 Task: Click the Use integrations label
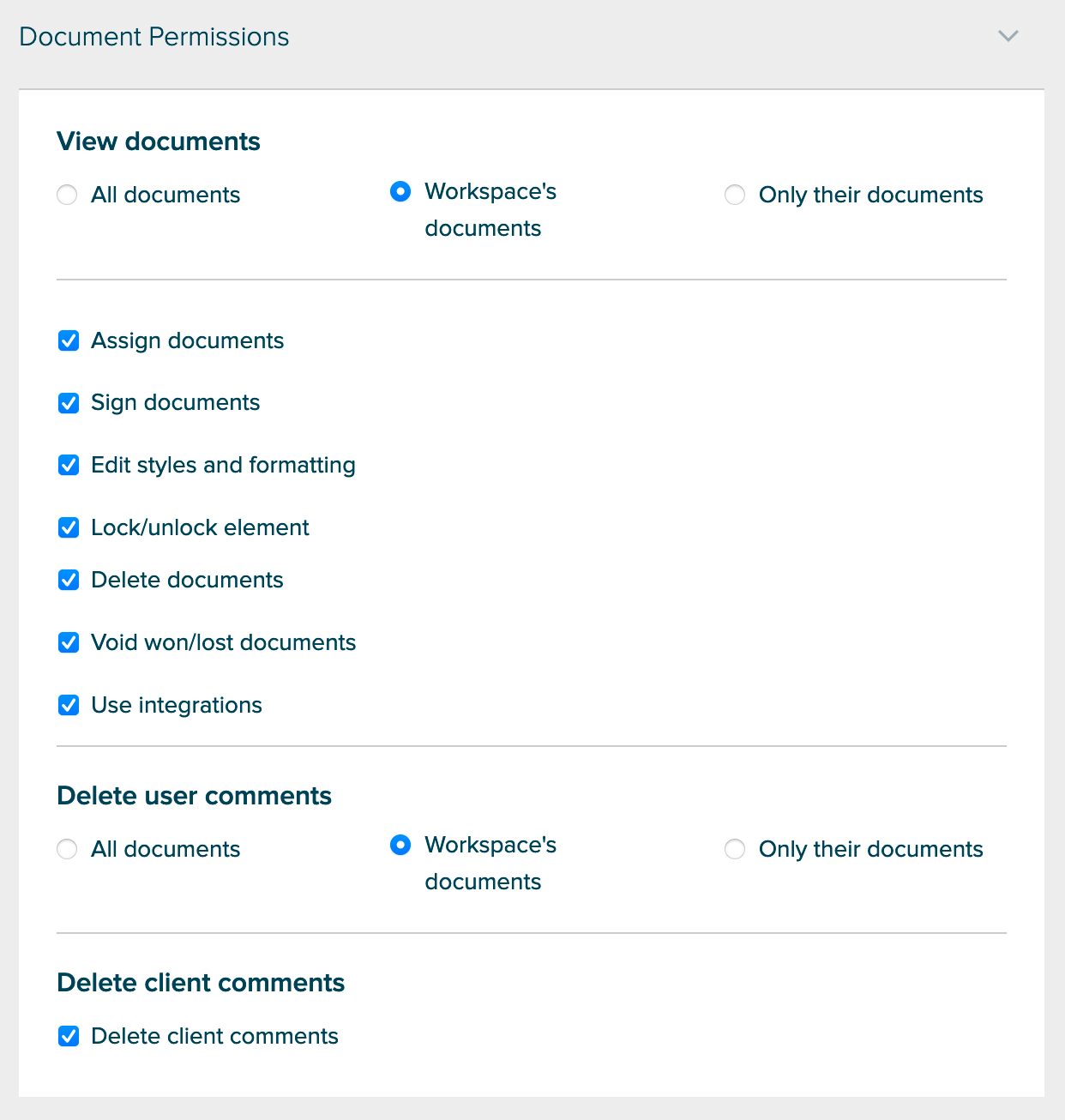(x=177, y=705)
